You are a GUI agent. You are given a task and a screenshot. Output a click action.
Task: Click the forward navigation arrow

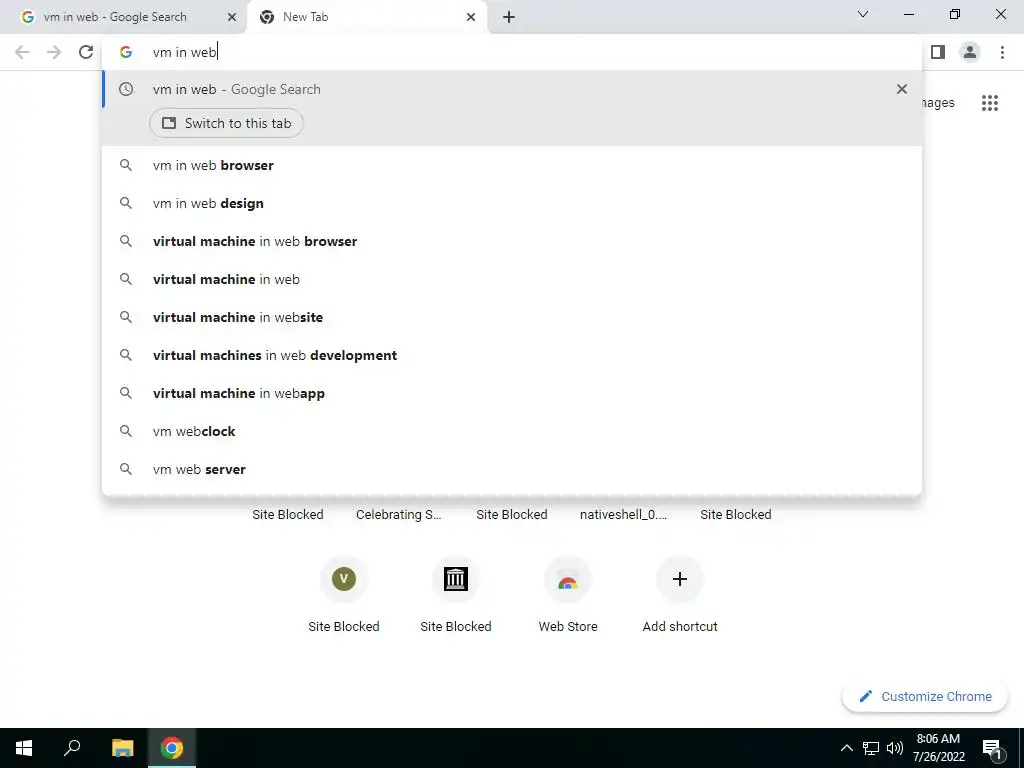(54, 52)
